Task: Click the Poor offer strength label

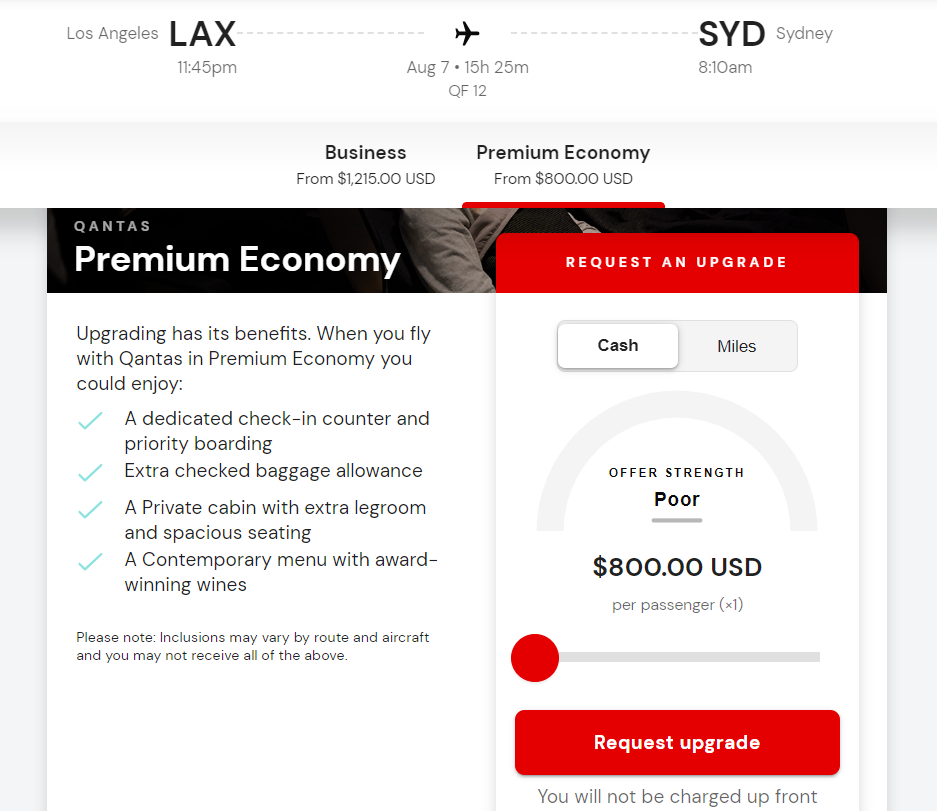Action: [677, 499]
